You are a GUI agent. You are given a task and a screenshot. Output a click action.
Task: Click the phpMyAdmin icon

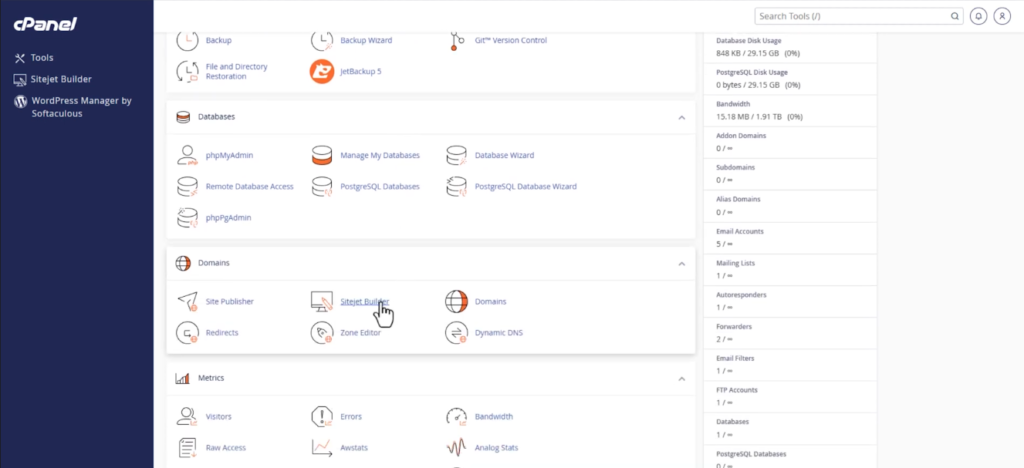pyautogui.click(x=188, y=156)
